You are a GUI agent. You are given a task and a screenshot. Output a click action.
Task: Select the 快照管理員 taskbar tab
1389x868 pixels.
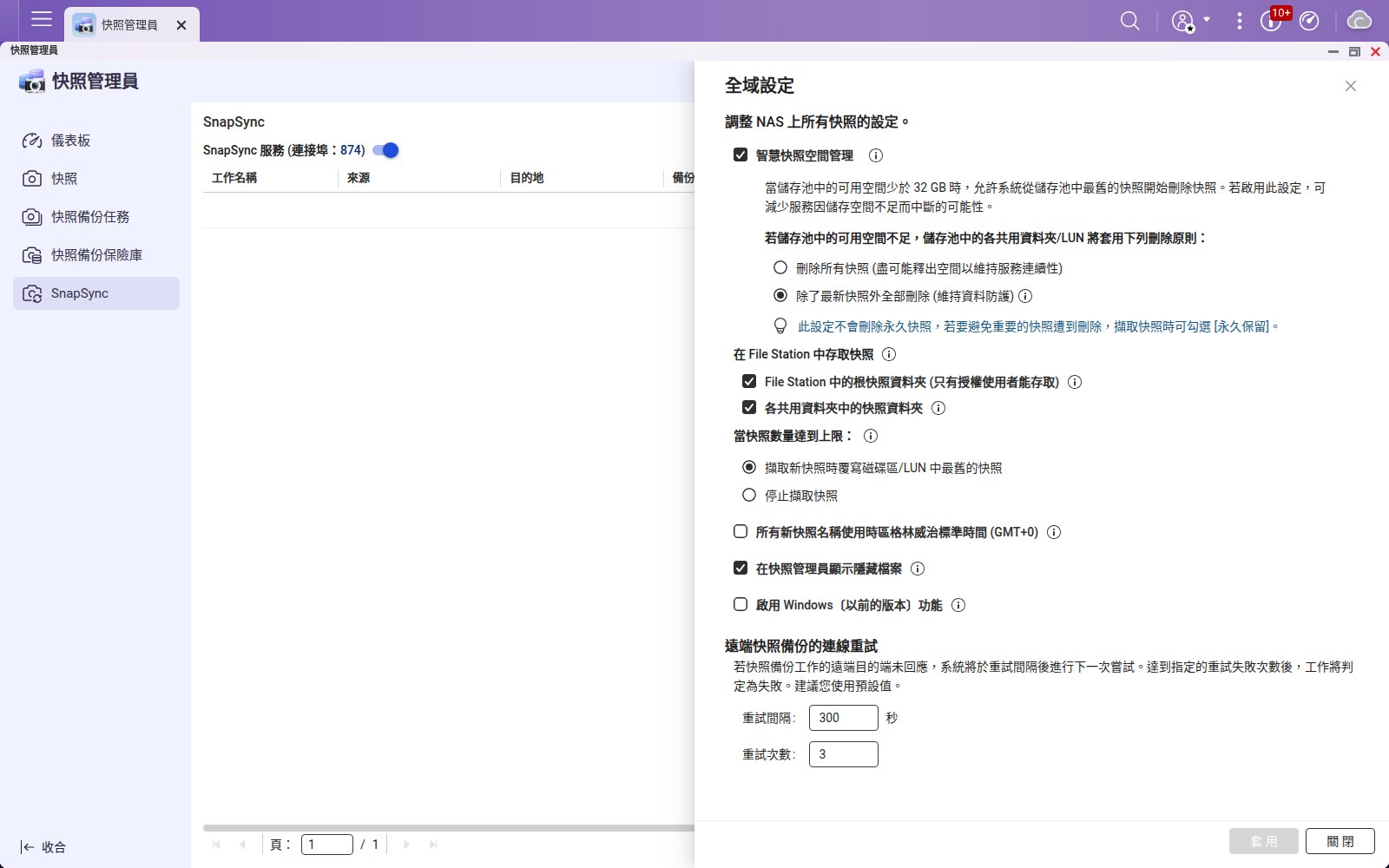pyautogui.click(x=130, y=24)
